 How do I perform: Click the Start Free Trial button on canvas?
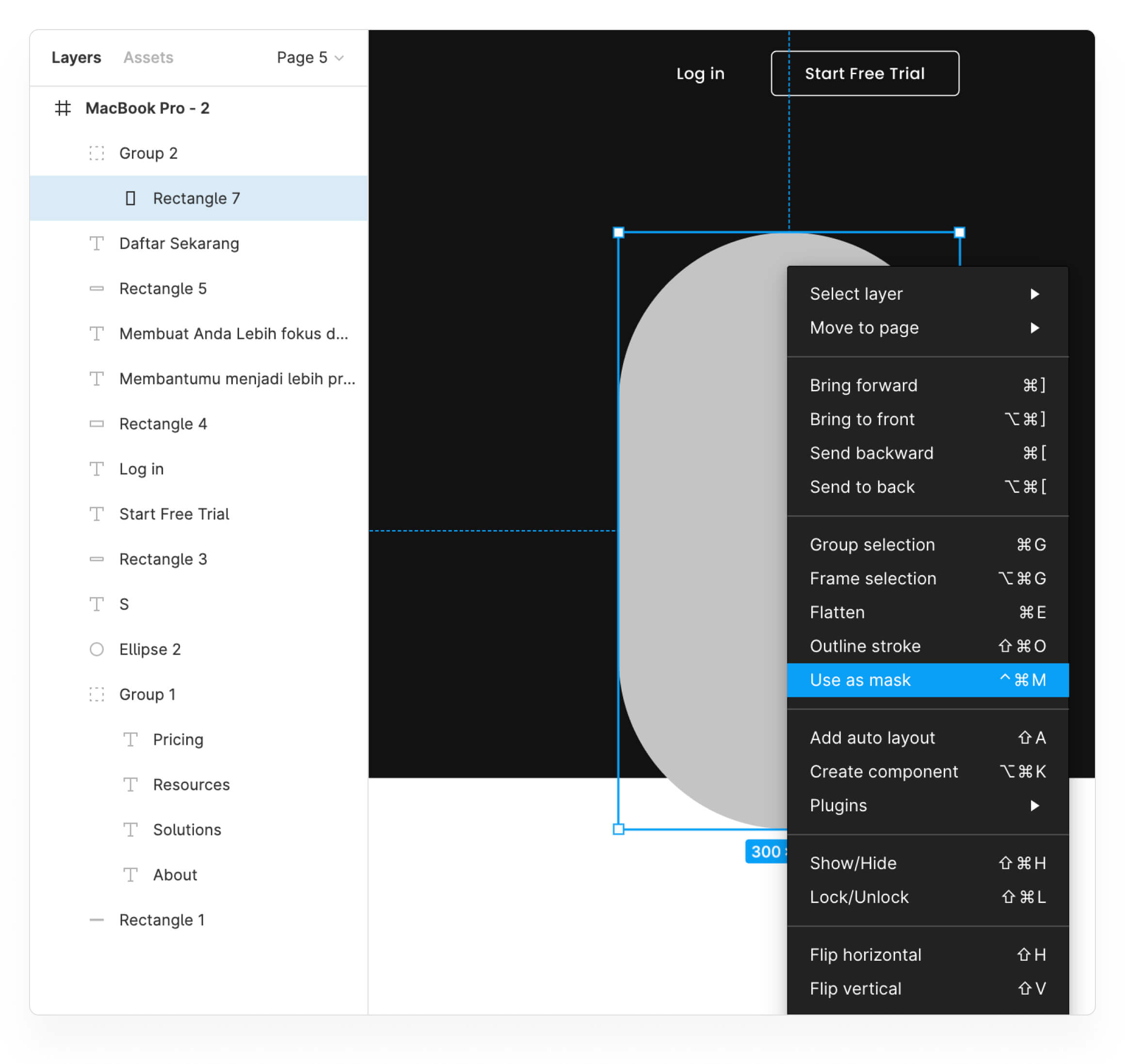[x=864, y=73]
